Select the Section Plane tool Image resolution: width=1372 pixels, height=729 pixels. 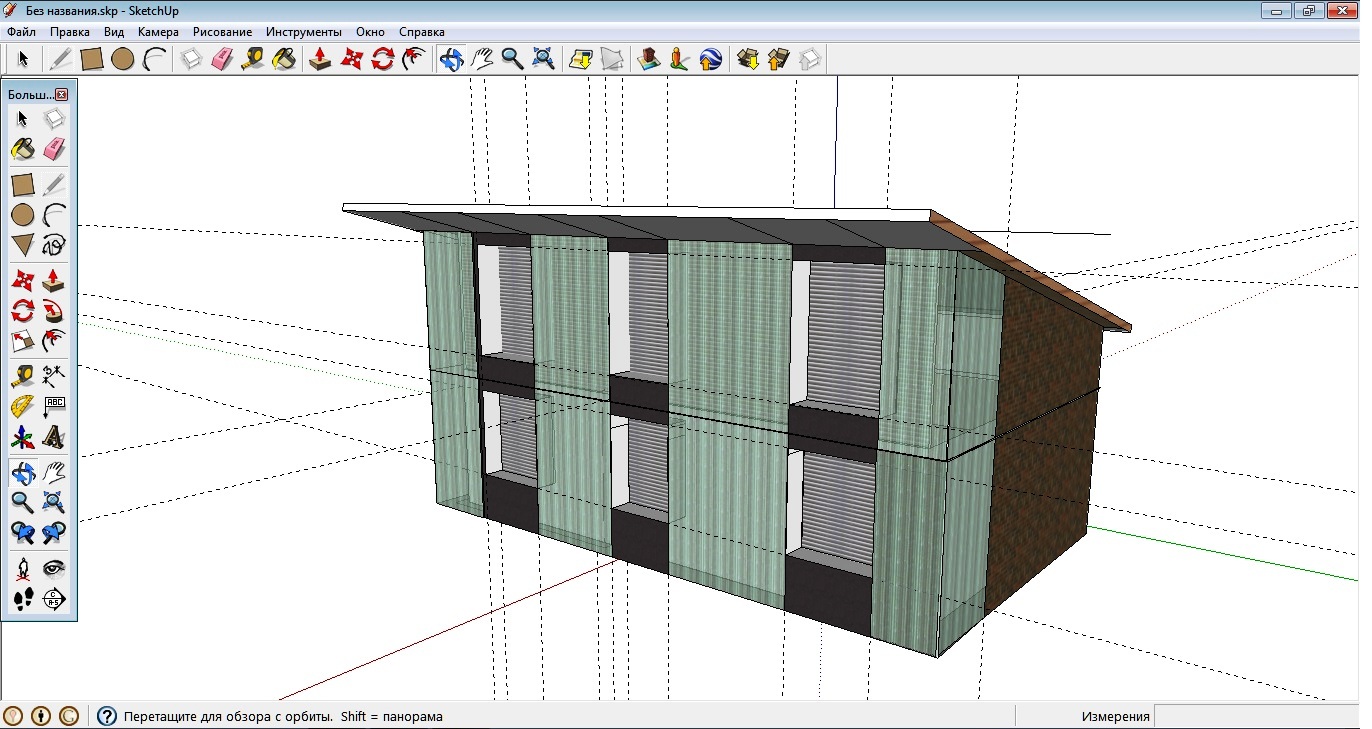(54, 599)
